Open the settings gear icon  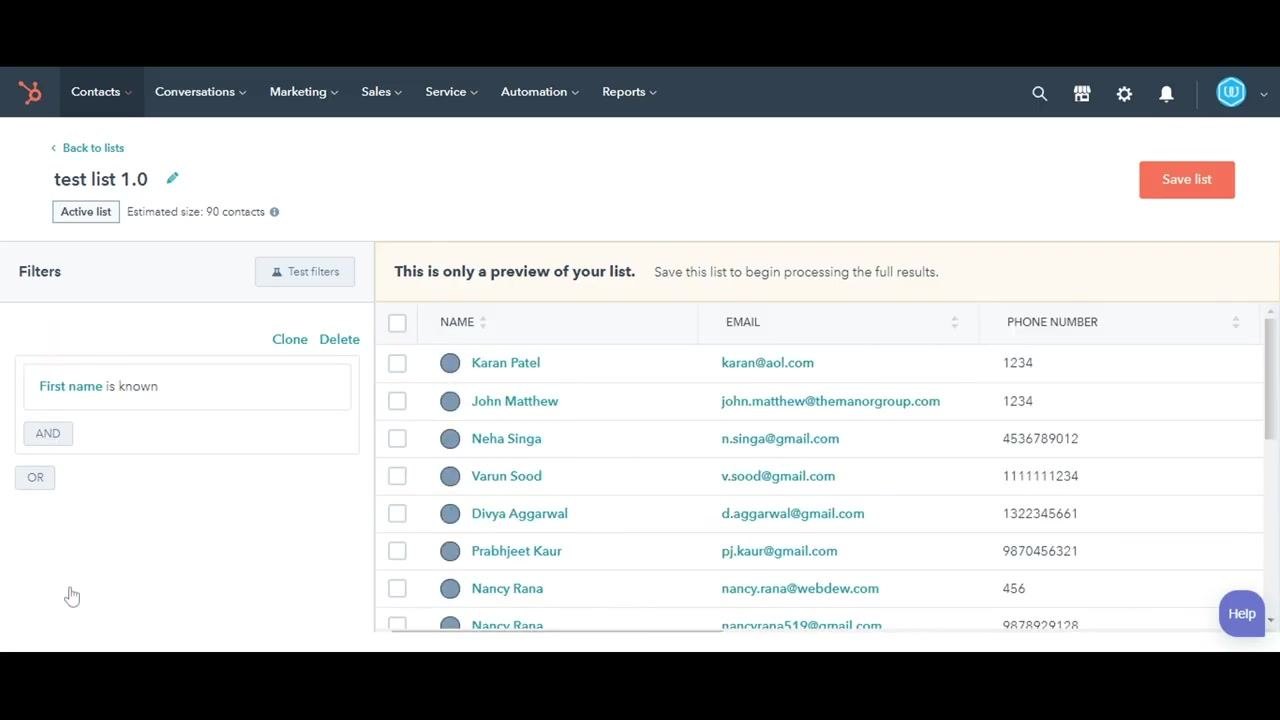[x=1124, y=93]
